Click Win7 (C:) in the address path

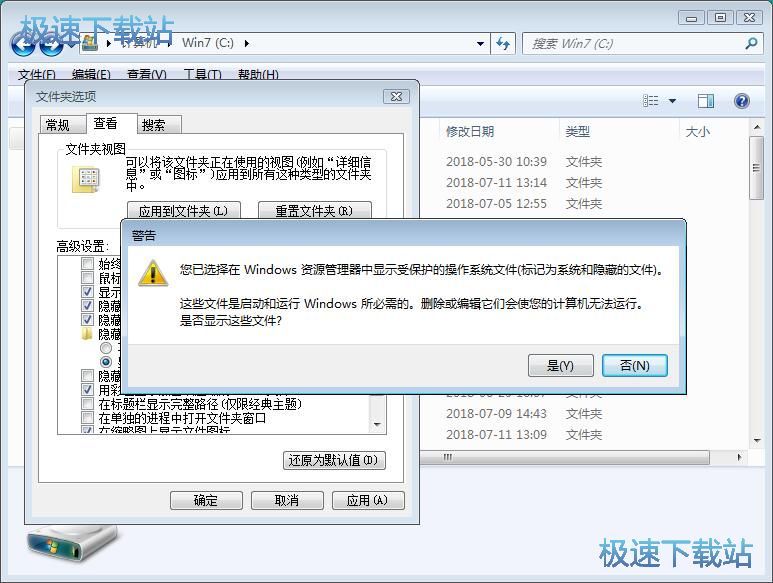208,43
